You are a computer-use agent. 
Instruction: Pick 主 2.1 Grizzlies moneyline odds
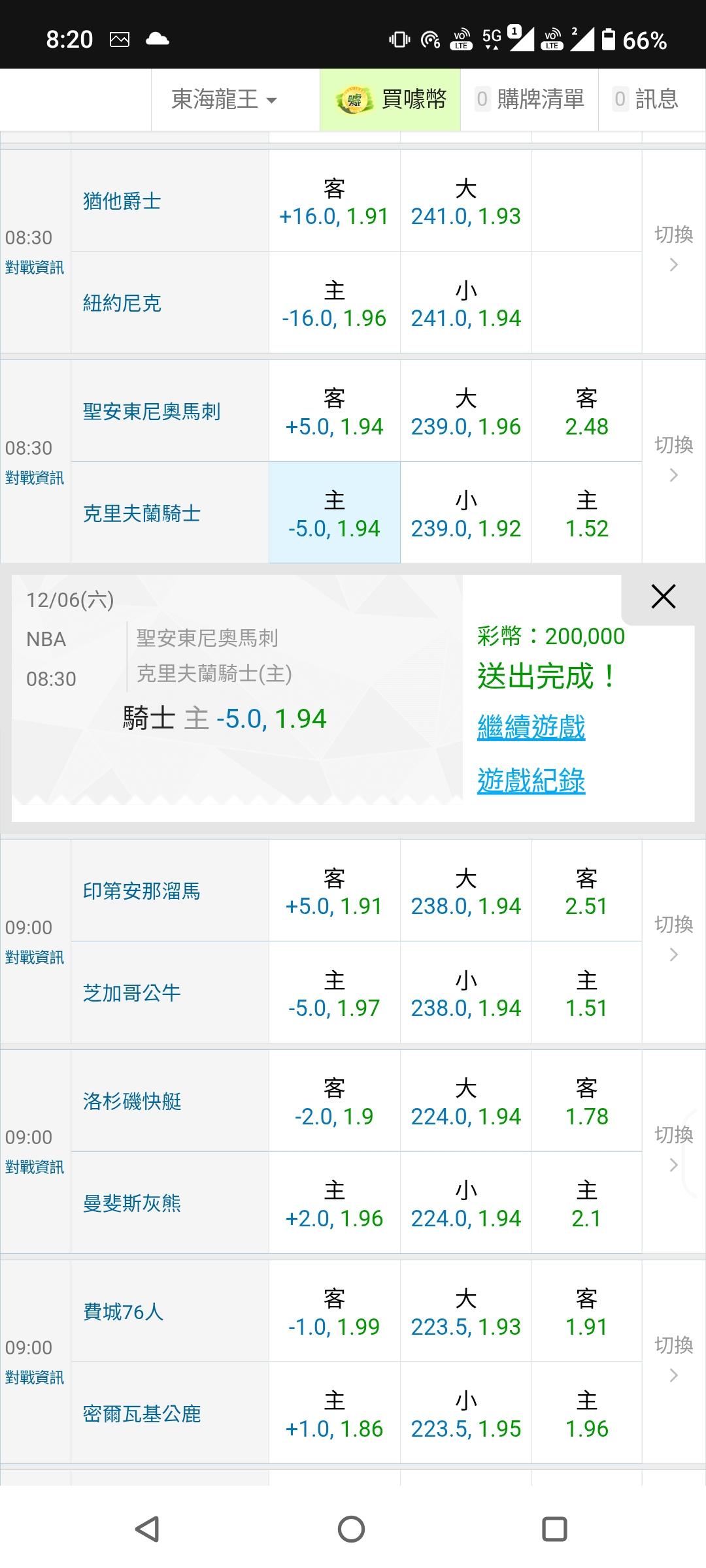pyautogui.click(x=586, y=1203)
